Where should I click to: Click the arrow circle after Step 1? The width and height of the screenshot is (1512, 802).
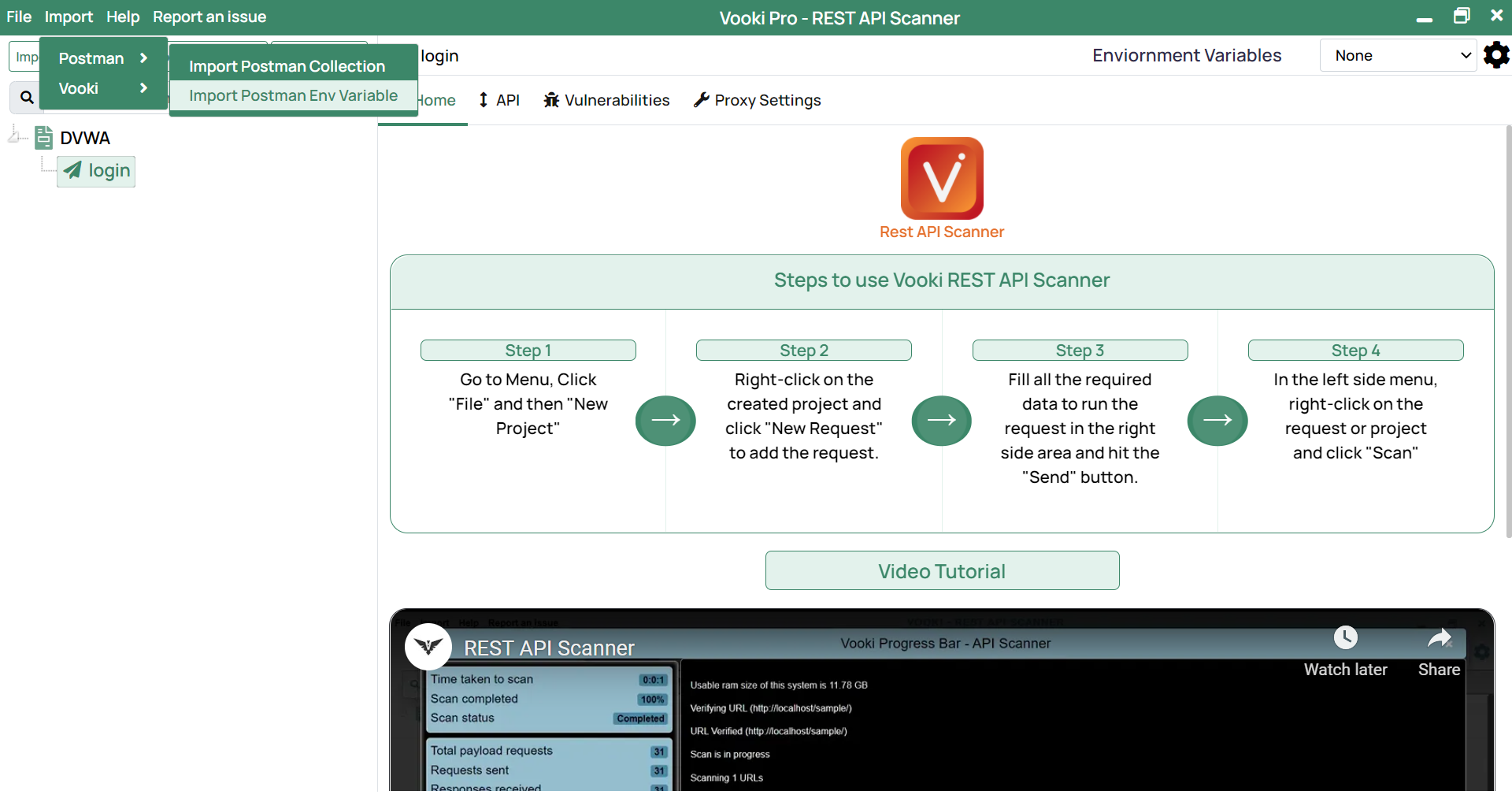click(x=665, y=421)
